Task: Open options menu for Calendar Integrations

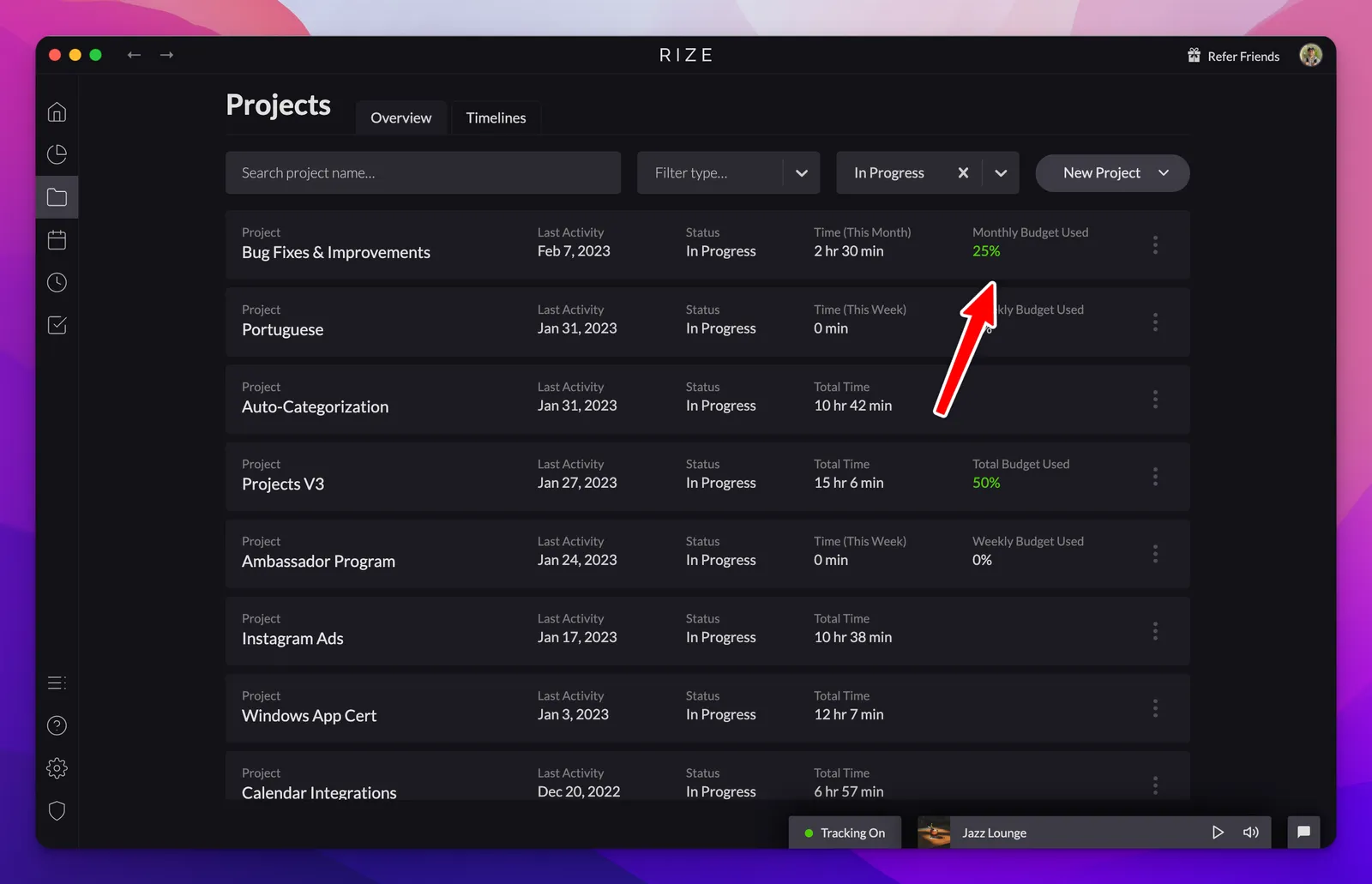Action: (x=1155, y=785)
